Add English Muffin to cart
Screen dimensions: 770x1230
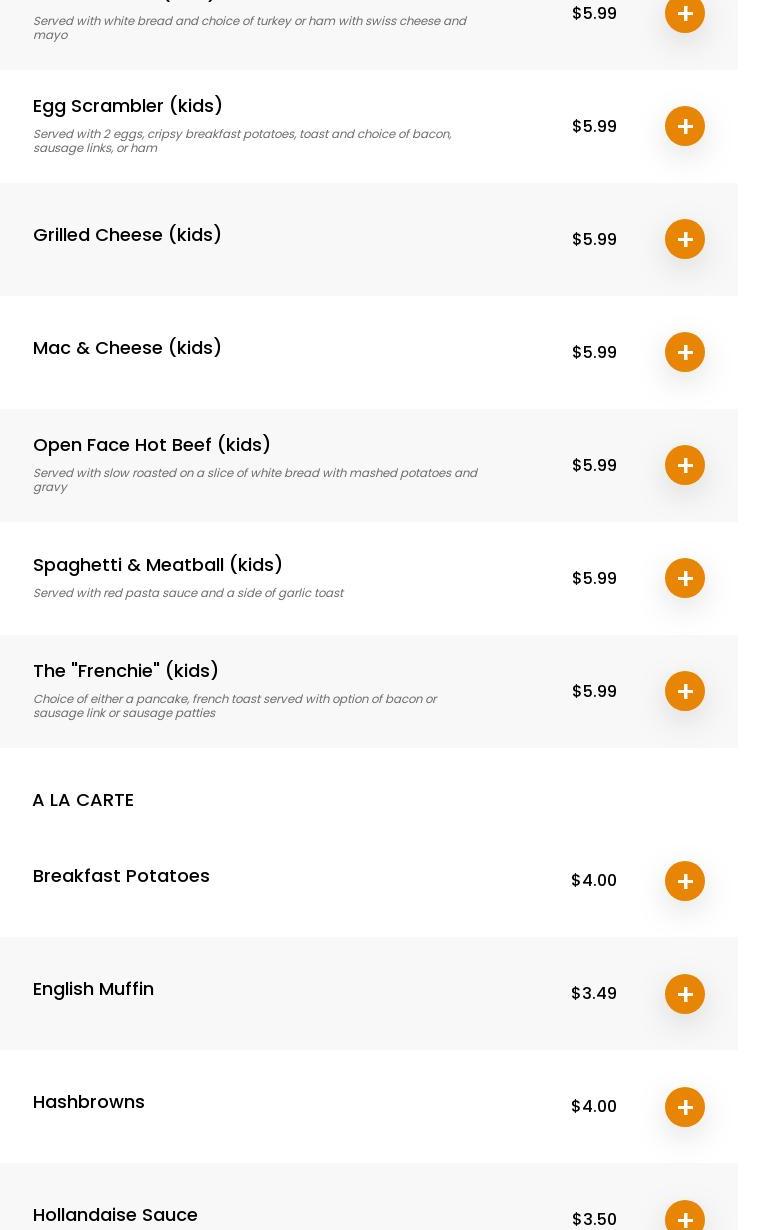[x=685, y=994]
